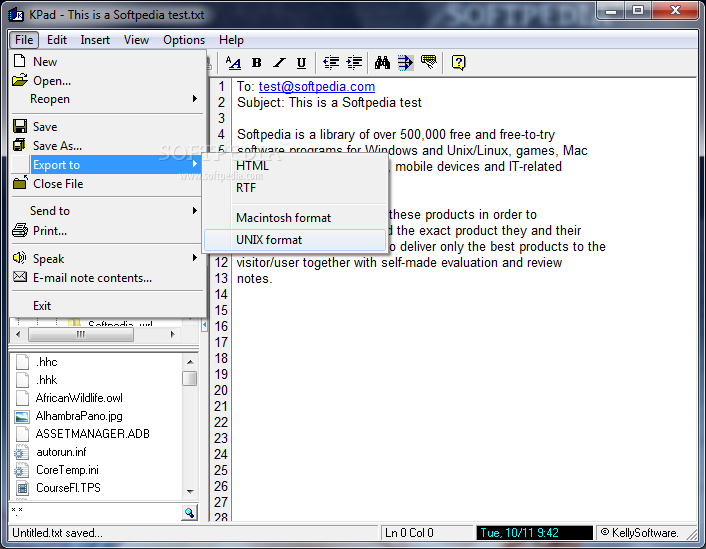Minimize the KPad window
Image resolution: width=706 pixels, height=549 pixels.
point(611,10)
